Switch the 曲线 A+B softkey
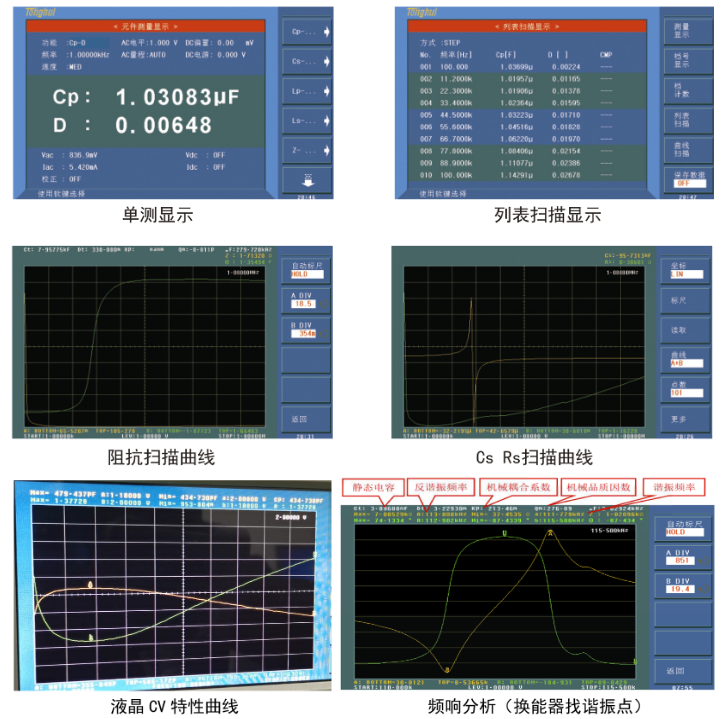Image resolution: width=722 pixels, height=719 pixels. [685, 360]
